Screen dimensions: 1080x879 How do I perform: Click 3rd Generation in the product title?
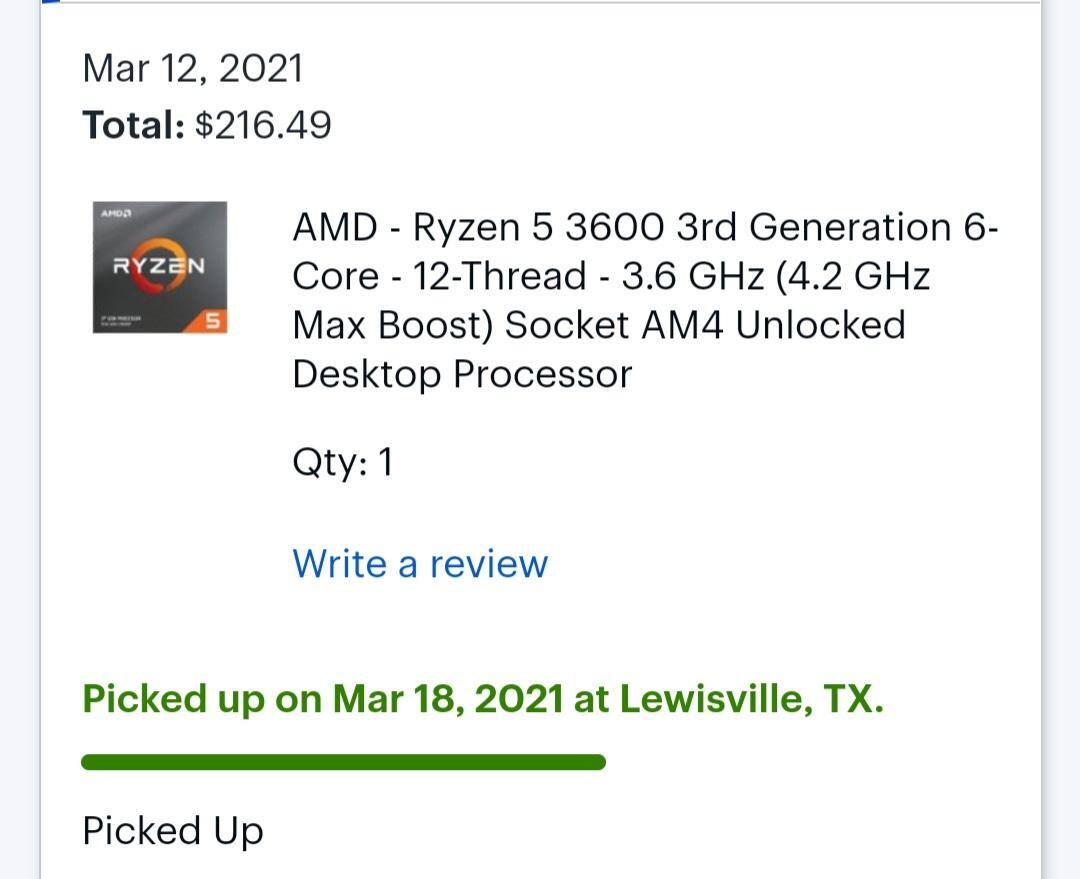813,228
